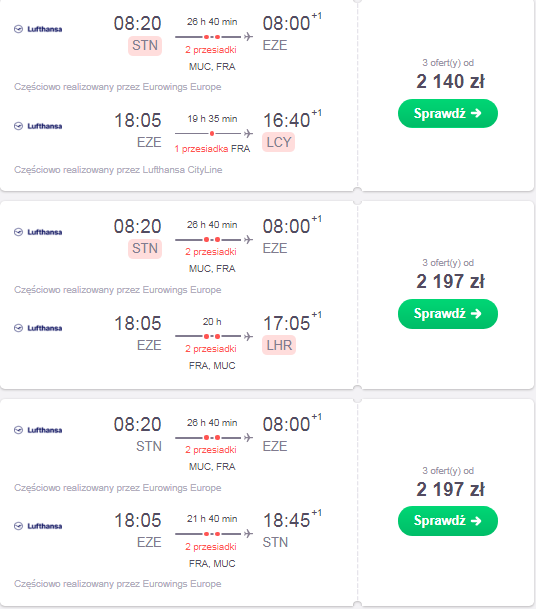Click highlighted LHR airport badge
The image size is (536, 609).
coord(279,345)
